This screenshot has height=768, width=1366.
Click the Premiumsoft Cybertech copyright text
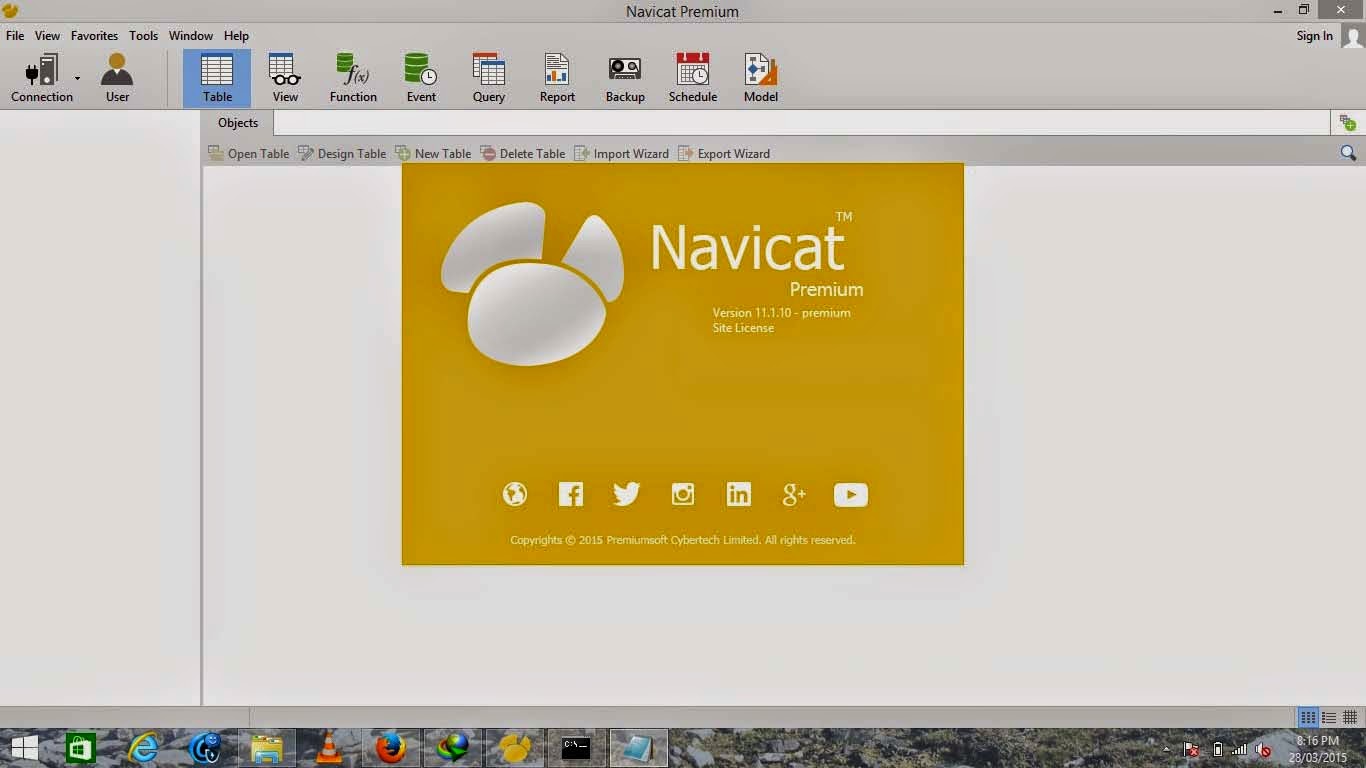[x=683, y=540]
